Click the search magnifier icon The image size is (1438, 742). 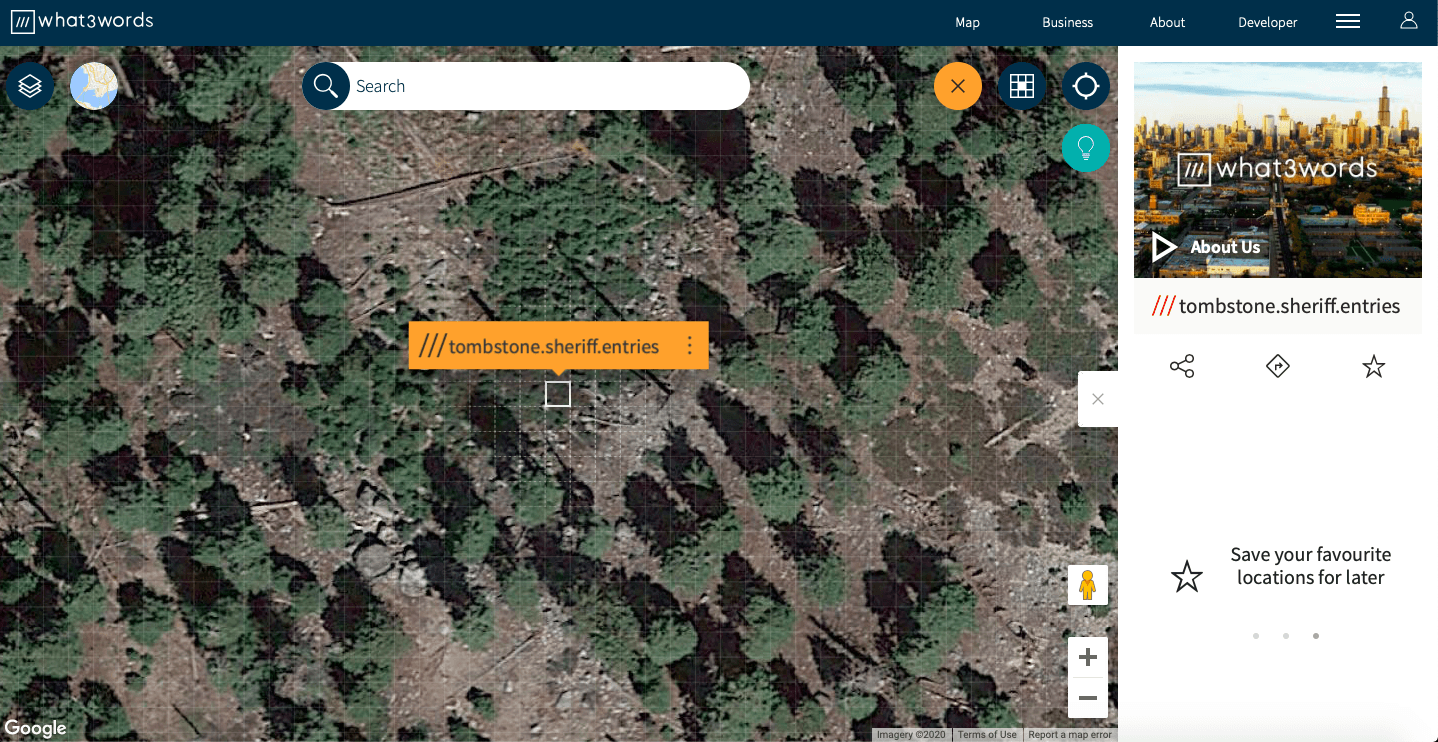pos(326,86)
